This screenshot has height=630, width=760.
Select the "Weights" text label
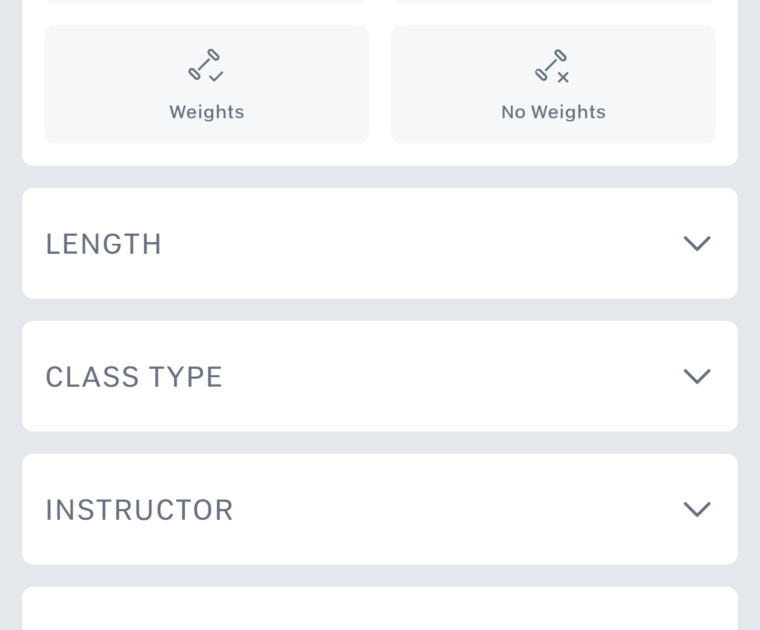click(206, 112)
